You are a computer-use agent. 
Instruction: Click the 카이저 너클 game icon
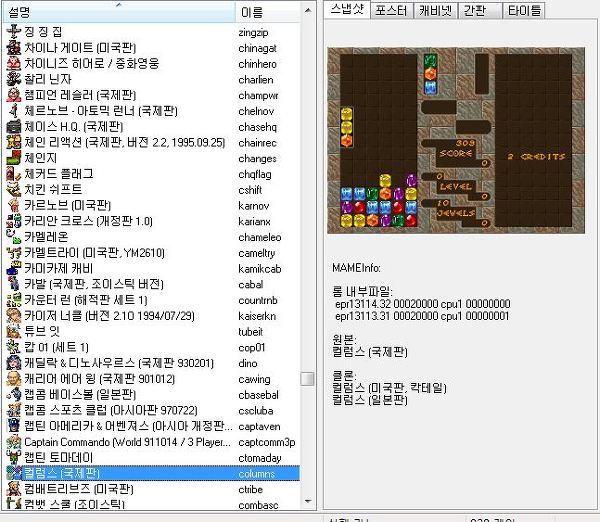(x=14, y=316)
